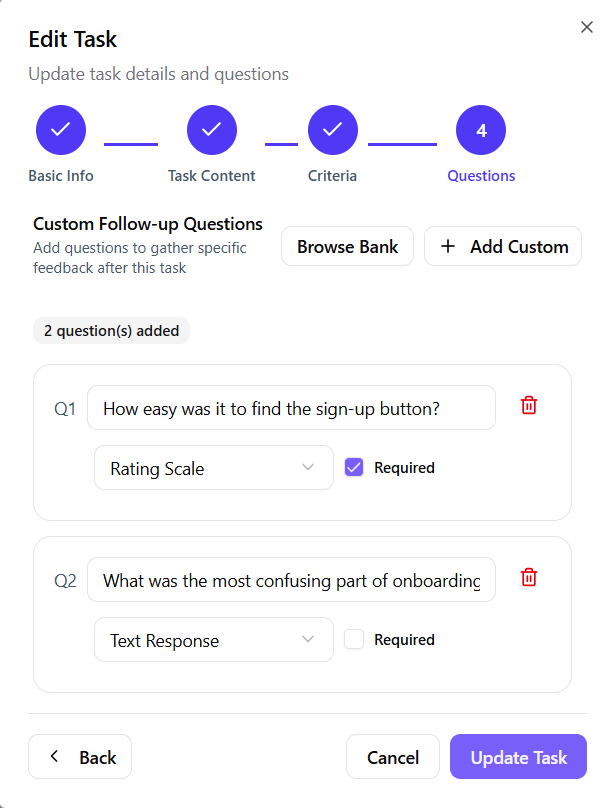612x808 pixels.
Task: Open the Browse Bank question library
Action: pyautogui.click(x=347, y=246)
